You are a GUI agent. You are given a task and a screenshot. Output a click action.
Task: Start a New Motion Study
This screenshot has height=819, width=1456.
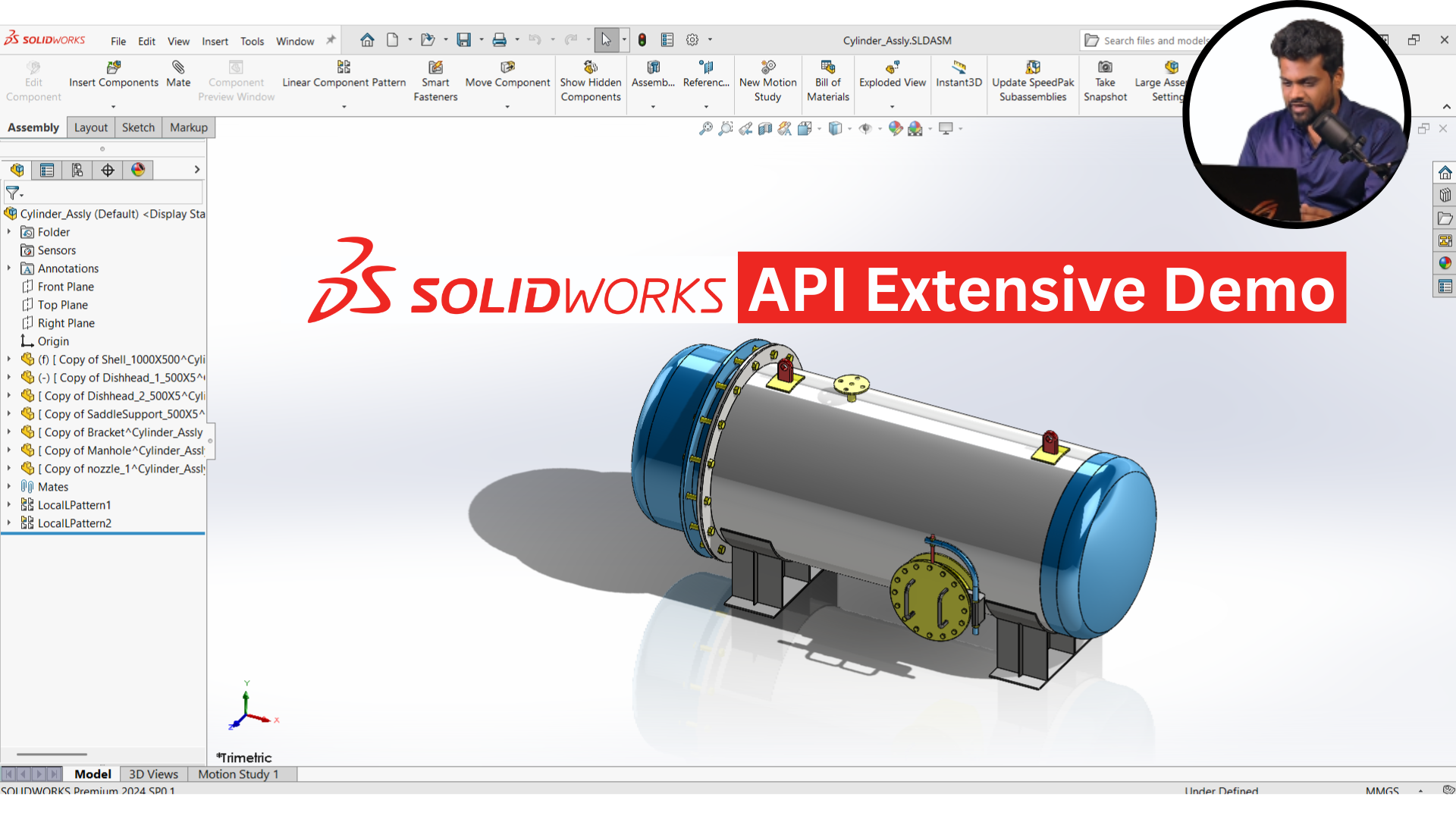pyautogui.click(x=767, y=80)
